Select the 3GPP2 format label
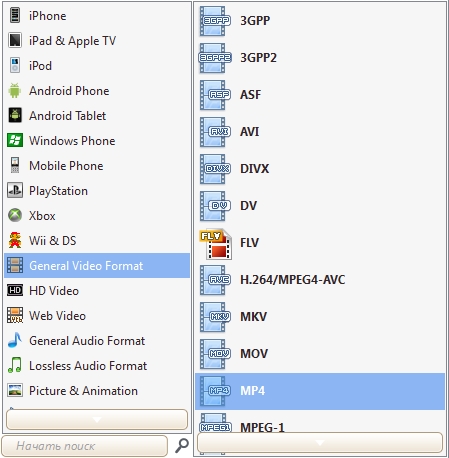 pyautogui.click(x=258, y=58)
